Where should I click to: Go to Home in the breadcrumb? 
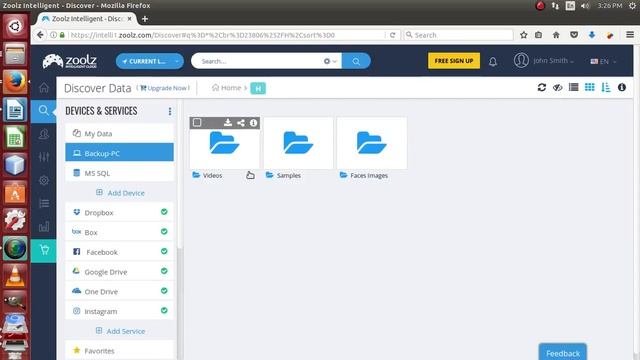(x=227, y=88)
